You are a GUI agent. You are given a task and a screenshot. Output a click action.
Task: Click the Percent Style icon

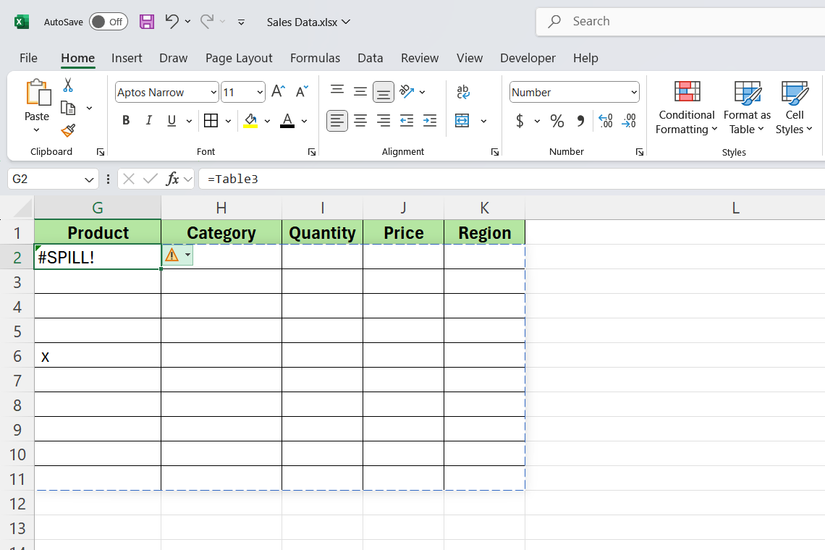coord(557,121)
